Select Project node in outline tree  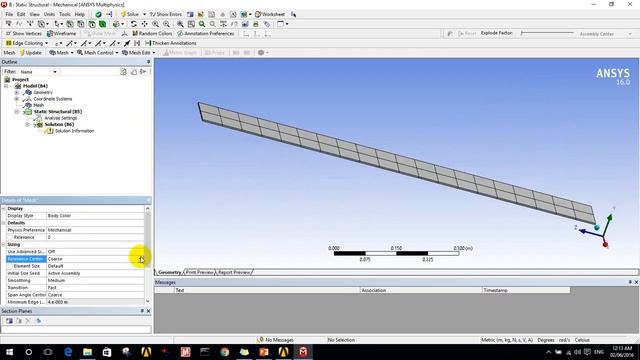click(20, 80)
